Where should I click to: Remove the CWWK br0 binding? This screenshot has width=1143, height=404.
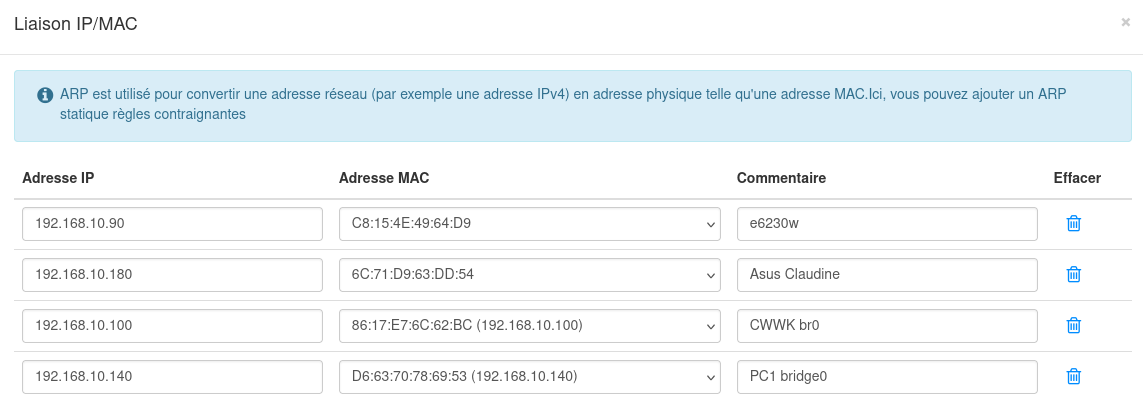(1073, 325)
